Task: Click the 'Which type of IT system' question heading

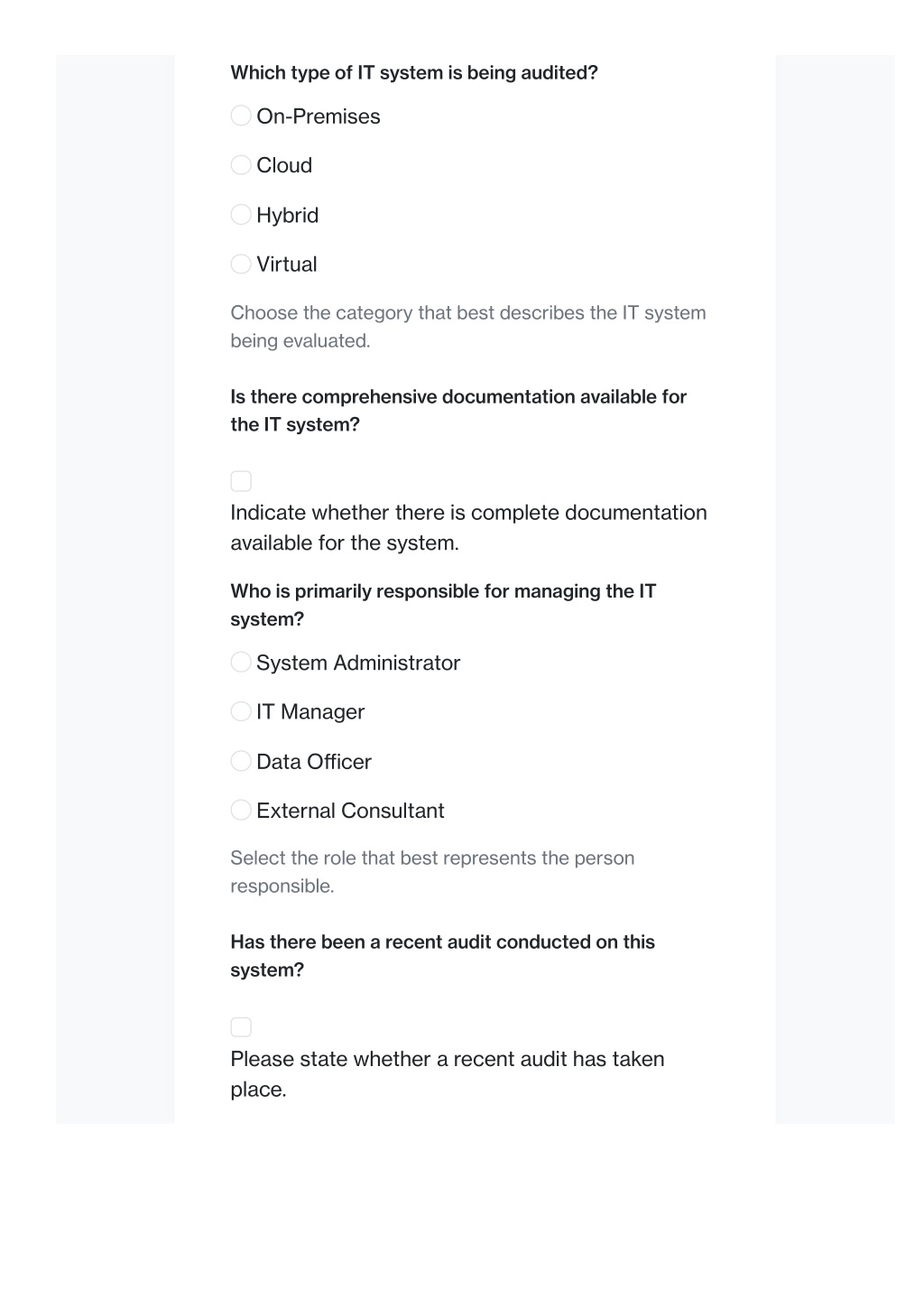Action: point(414,73)
